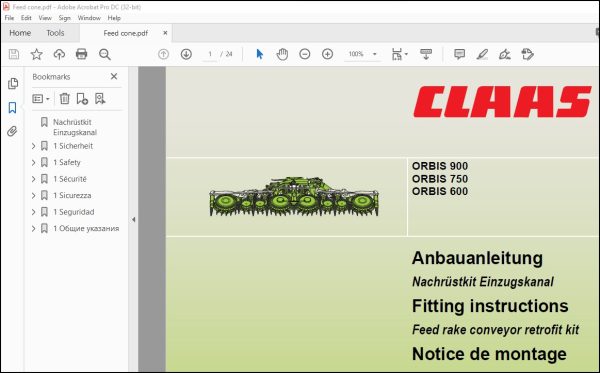
Task: Open the zoom level dropdown
Action: (375, 54)
